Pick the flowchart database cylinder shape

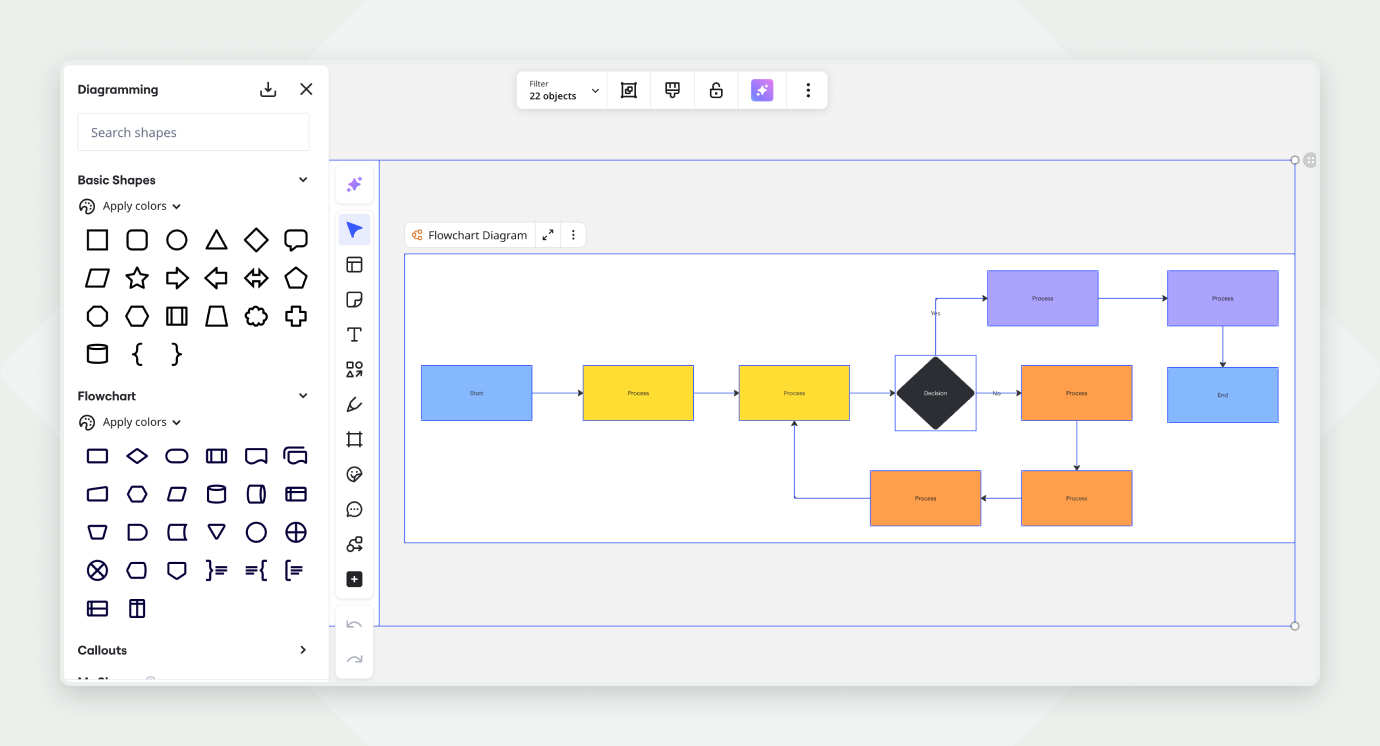click(217, 494)
